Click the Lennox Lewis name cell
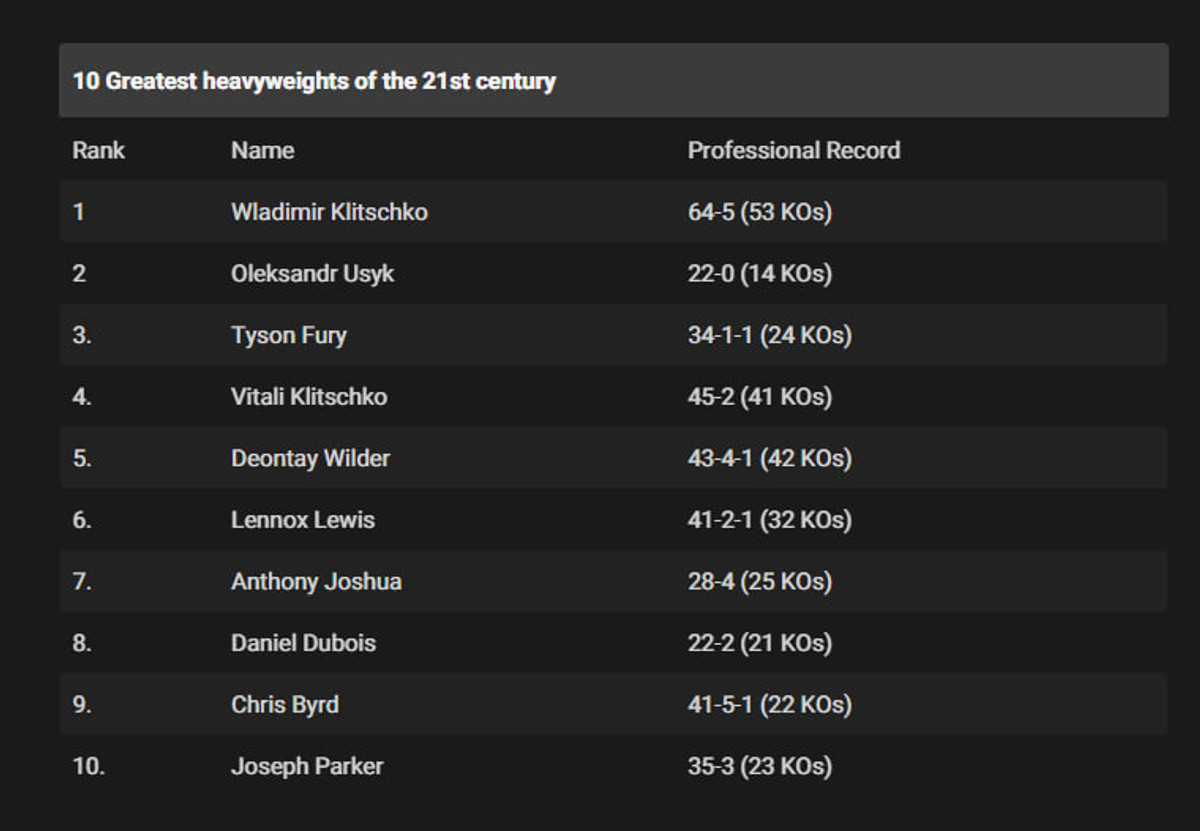 coord(302,520)
